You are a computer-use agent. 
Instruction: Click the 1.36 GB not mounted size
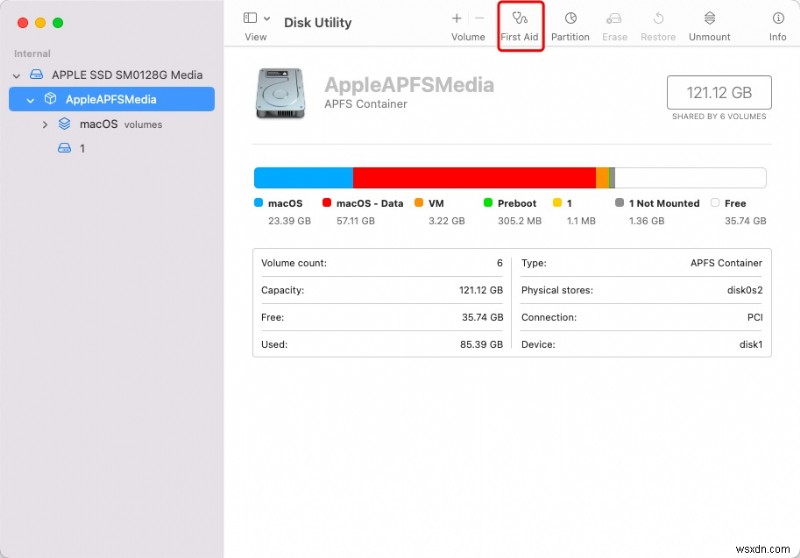tap(646, 221)
